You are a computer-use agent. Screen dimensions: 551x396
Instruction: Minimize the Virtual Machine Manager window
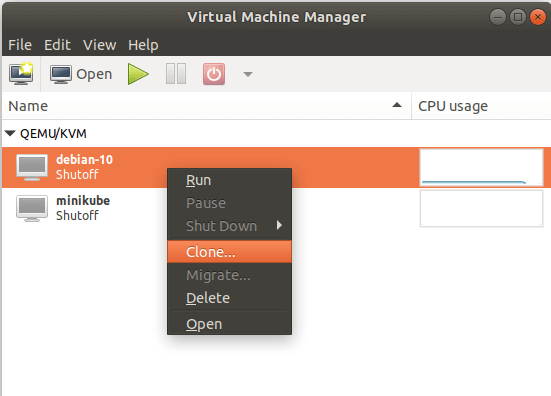498,17
